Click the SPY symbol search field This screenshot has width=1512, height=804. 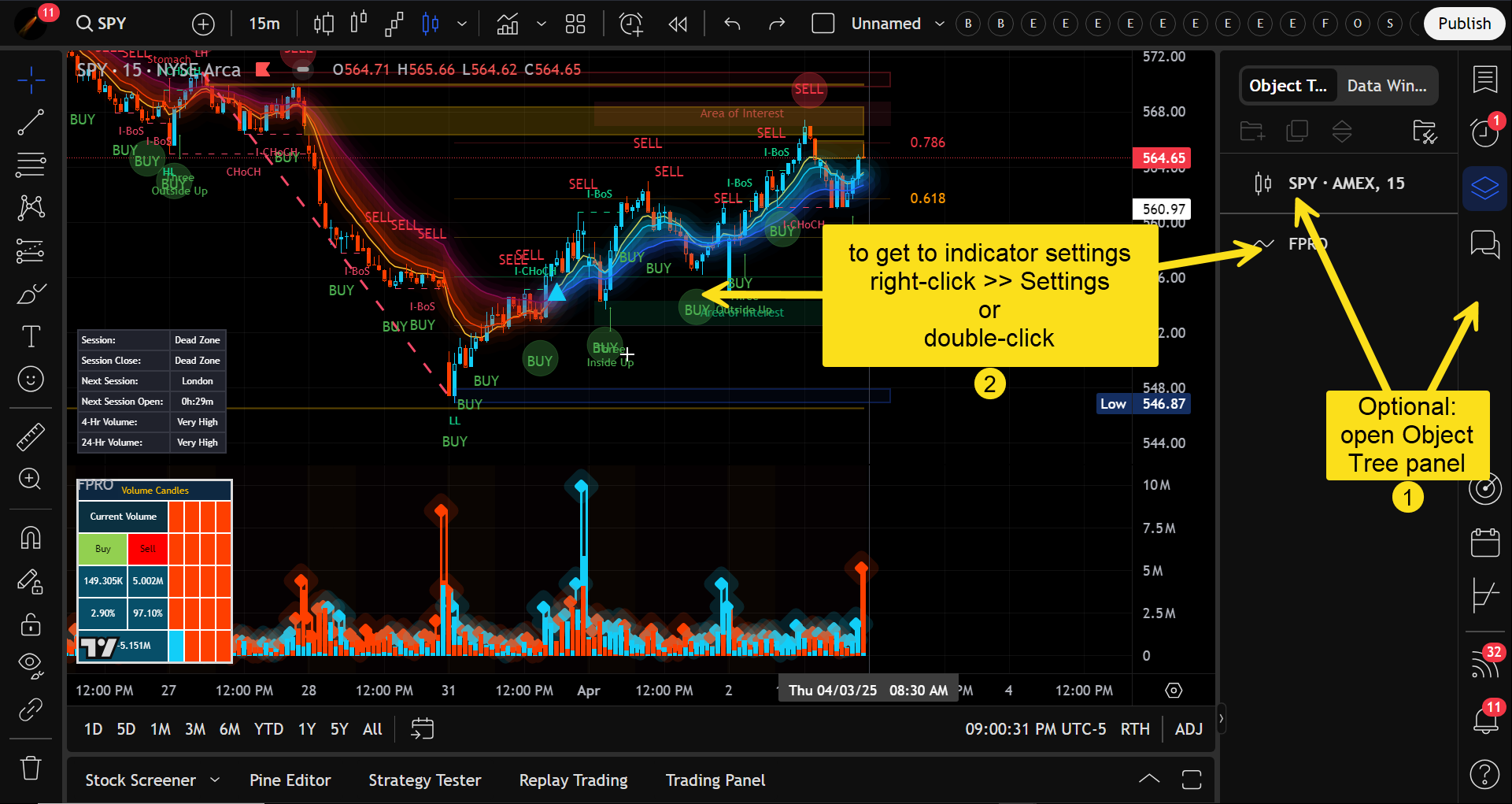102,24
